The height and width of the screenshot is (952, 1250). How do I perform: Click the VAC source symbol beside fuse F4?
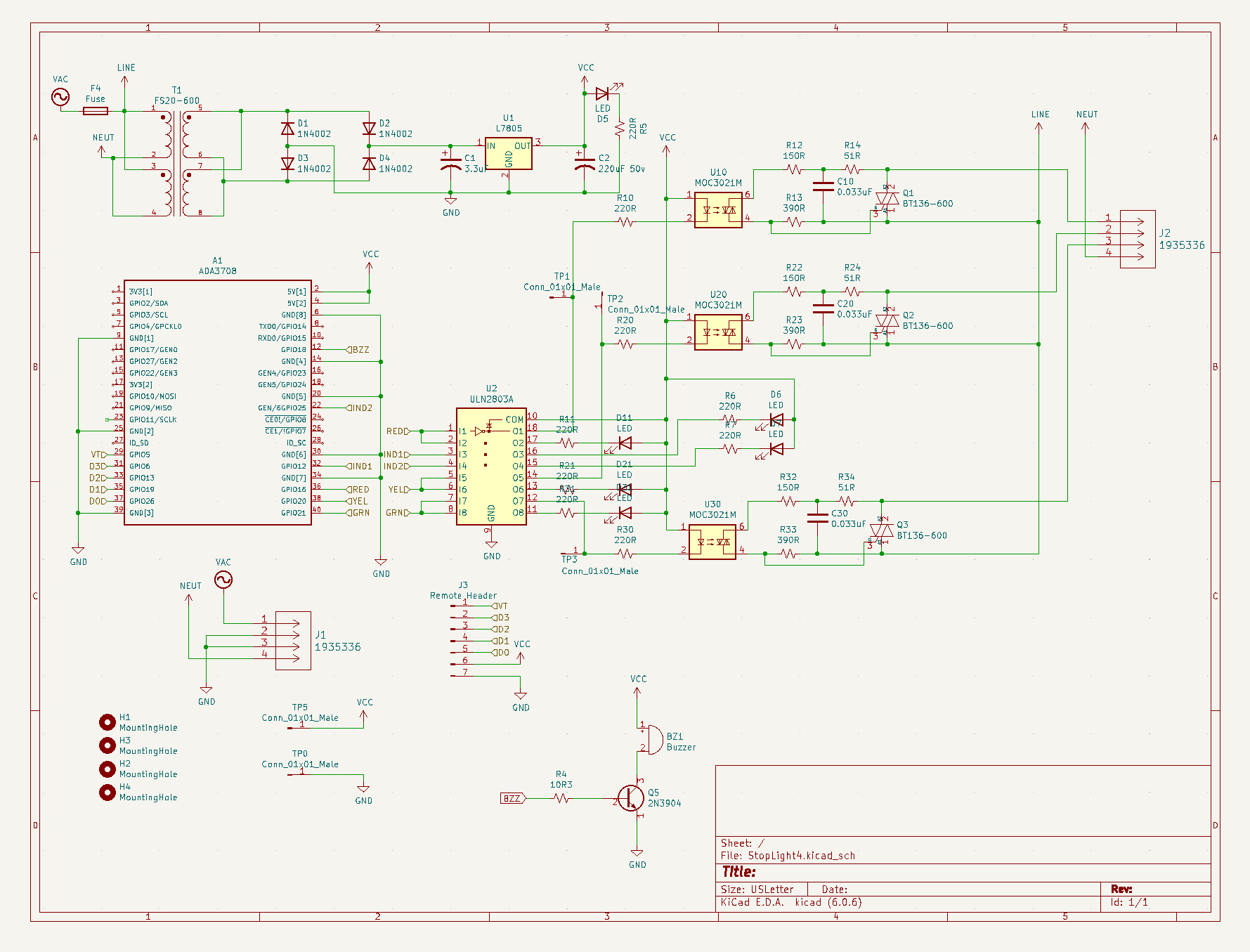pyautogui.click(x=60, y=97)
